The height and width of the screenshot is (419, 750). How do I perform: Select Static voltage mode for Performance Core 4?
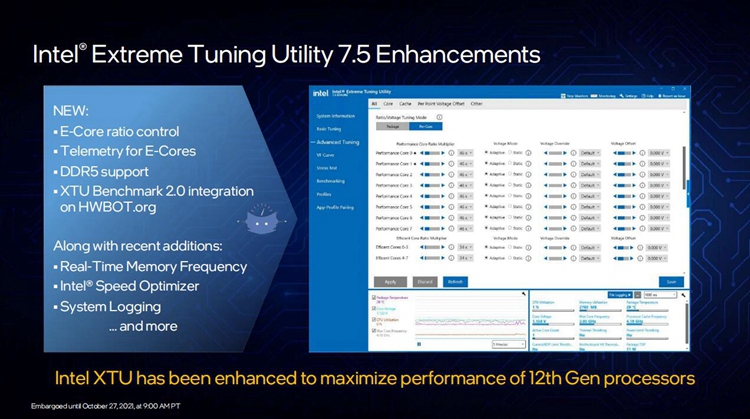pos(516,196)
